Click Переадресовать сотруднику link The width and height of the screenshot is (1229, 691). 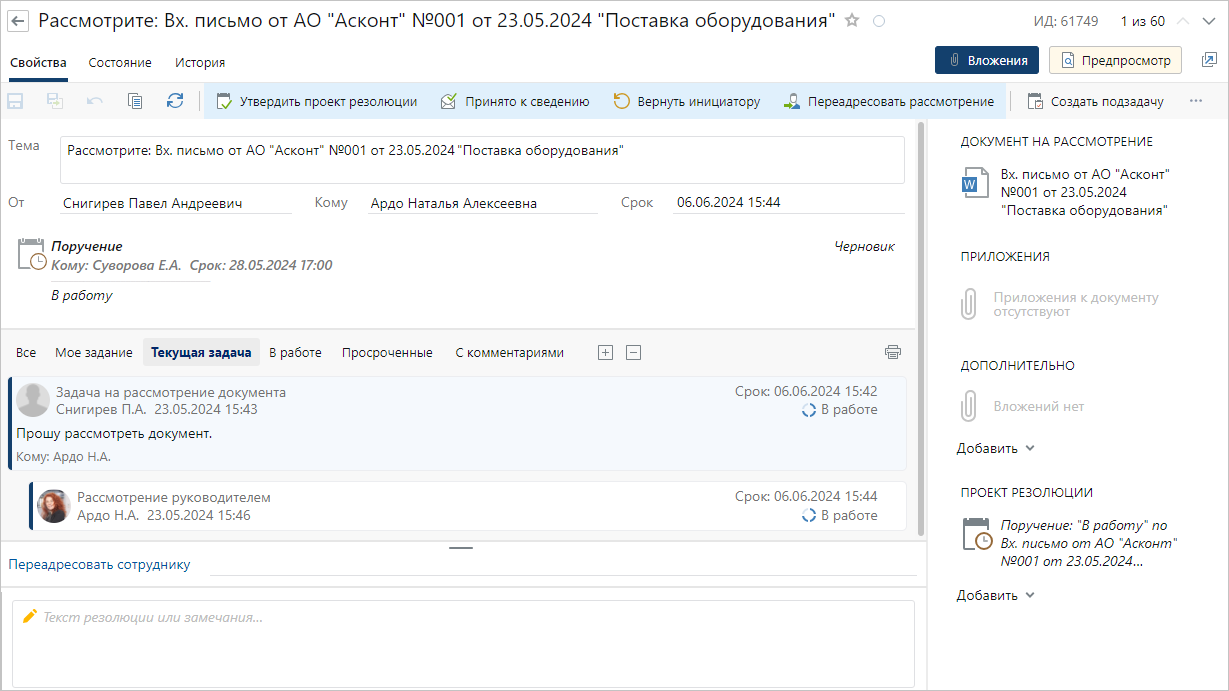pos(99,564)
